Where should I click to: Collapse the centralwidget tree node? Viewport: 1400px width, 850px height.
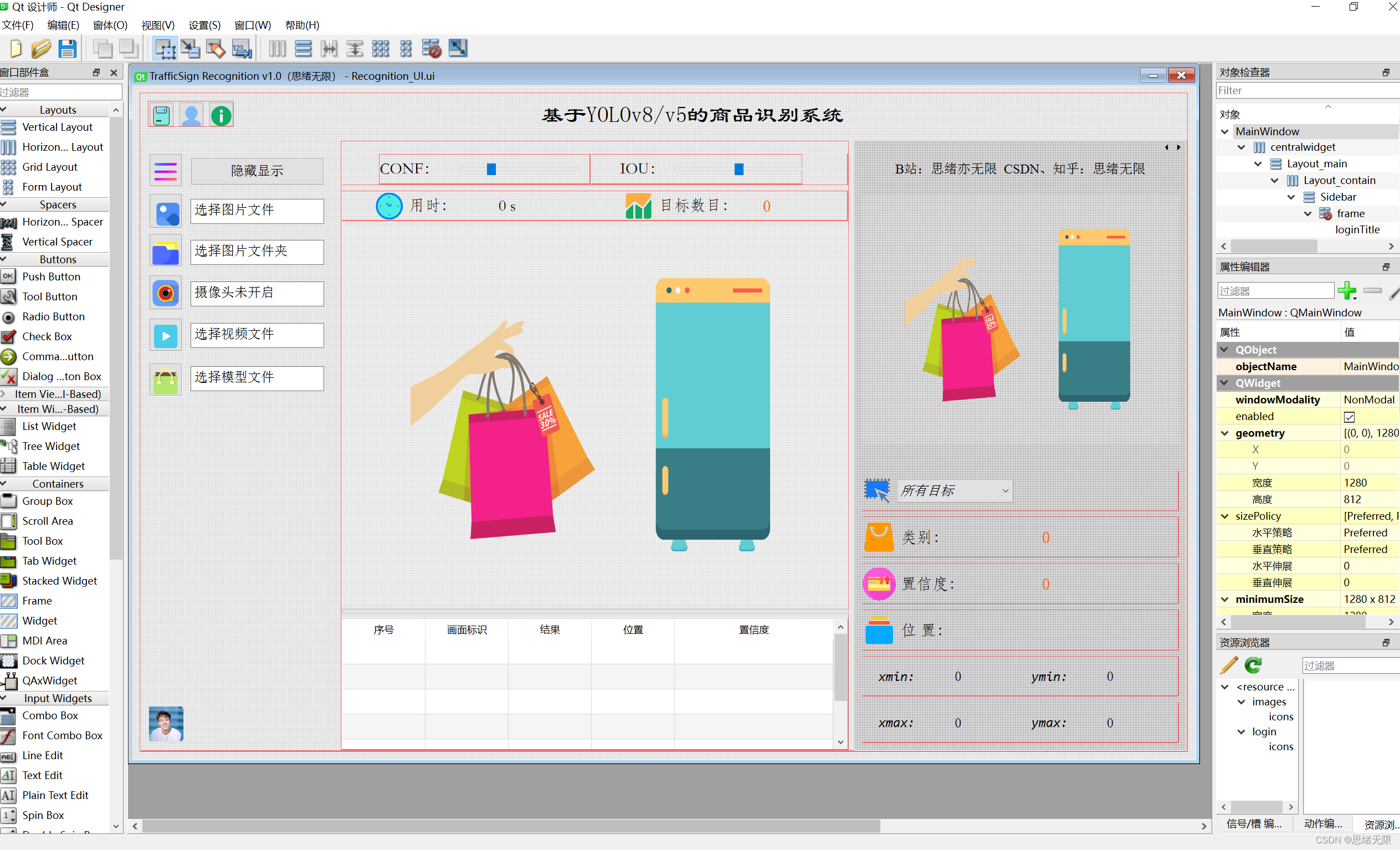pos(1242,147)
